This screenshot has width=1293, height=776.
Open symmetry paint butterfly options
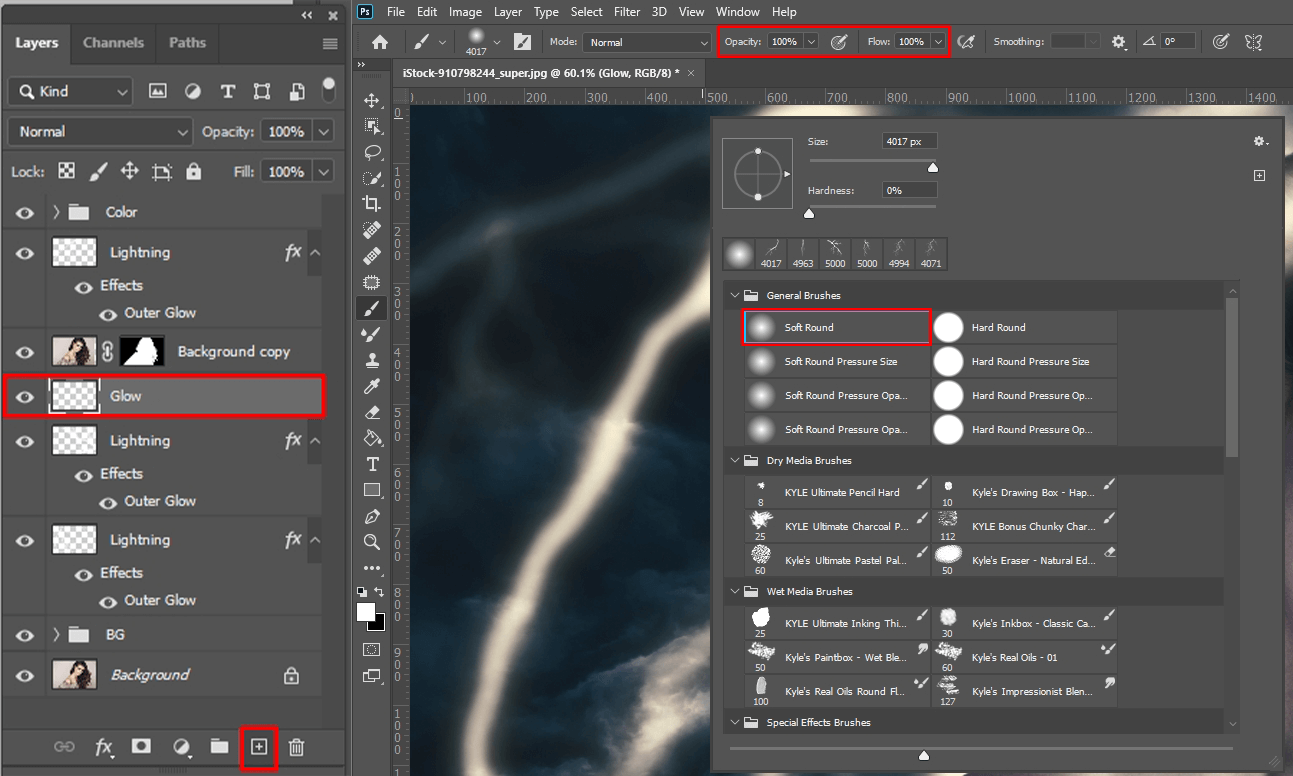point(1253,42)
